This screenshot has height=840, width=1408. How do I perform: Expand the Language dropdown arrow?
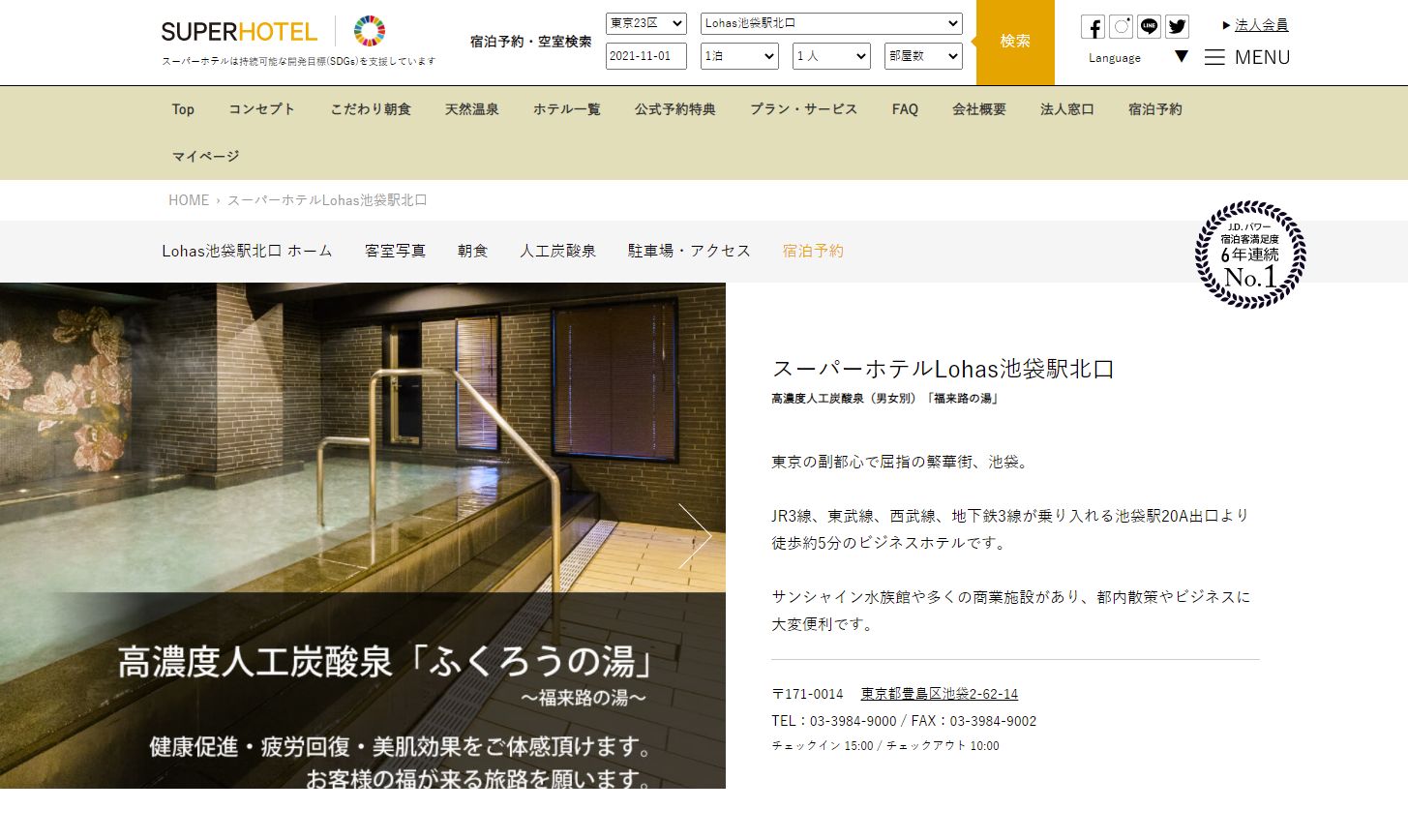coord(1181,57)
